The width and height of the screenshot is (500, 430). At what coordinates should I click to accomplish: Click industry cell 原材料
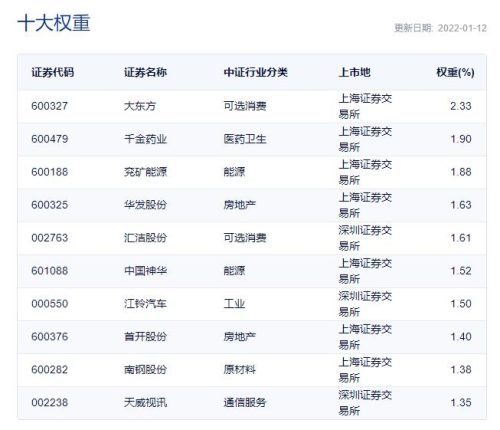239,369
